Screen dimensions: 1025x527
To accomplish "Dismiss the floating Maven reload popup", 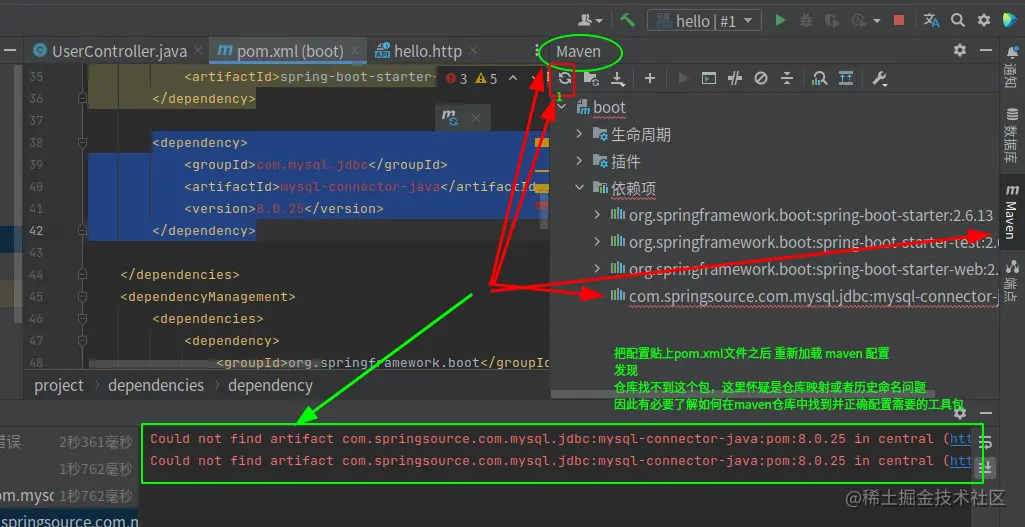I will coord(476,118).
